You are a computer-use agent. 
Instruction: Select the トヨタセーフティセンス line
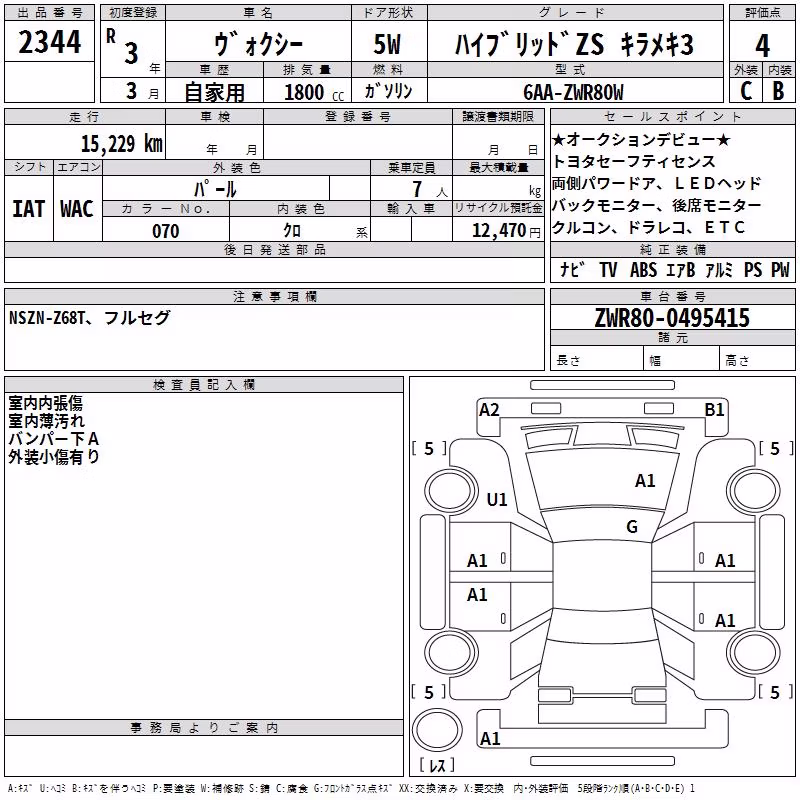click(x=634, y=161)
